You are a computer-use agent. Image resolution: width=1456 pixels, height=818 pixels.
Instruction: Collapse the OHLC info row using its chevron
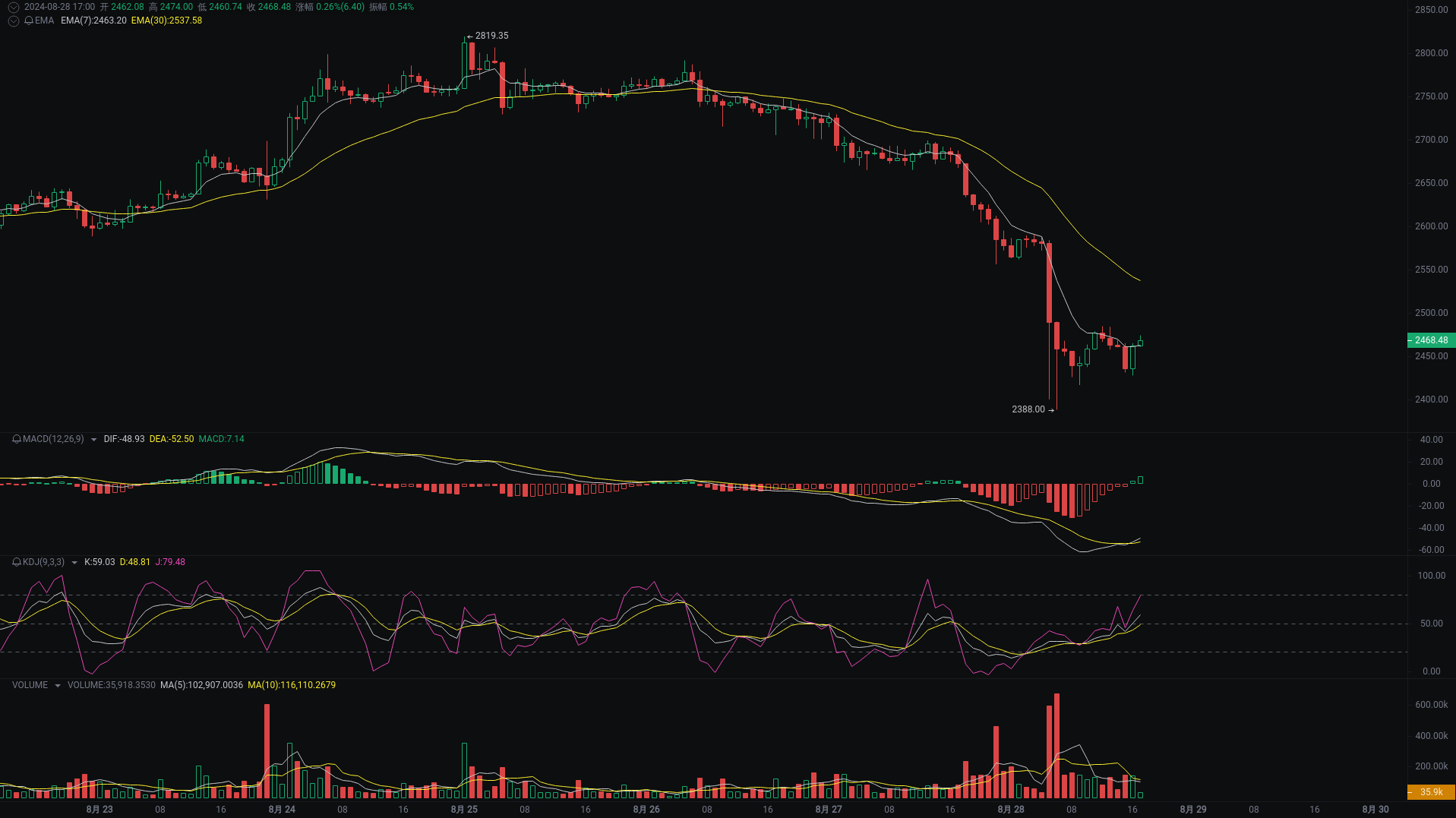tap(13, 6)
